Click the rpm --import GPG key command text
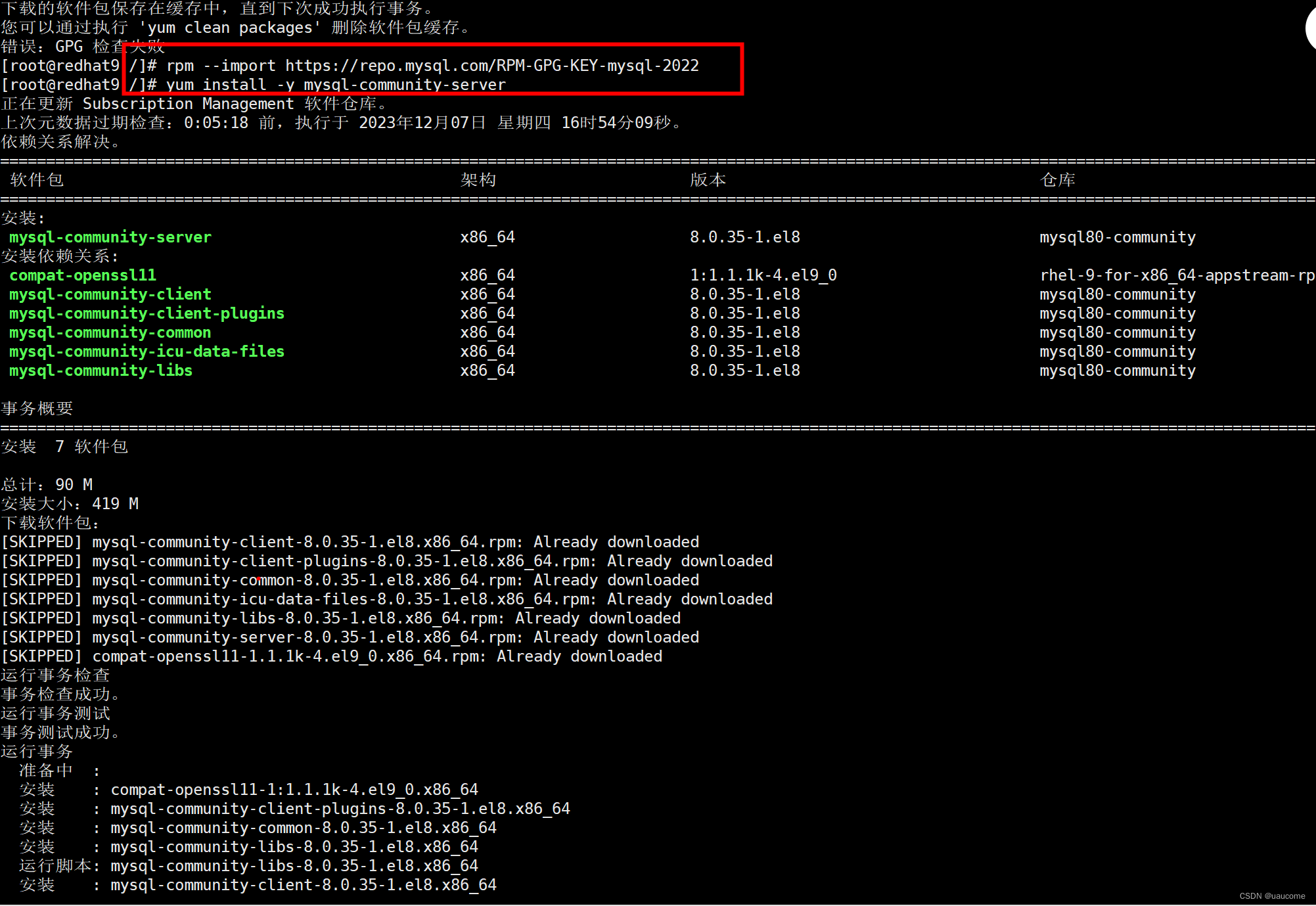1316x906 pixels. click(432, 66)
